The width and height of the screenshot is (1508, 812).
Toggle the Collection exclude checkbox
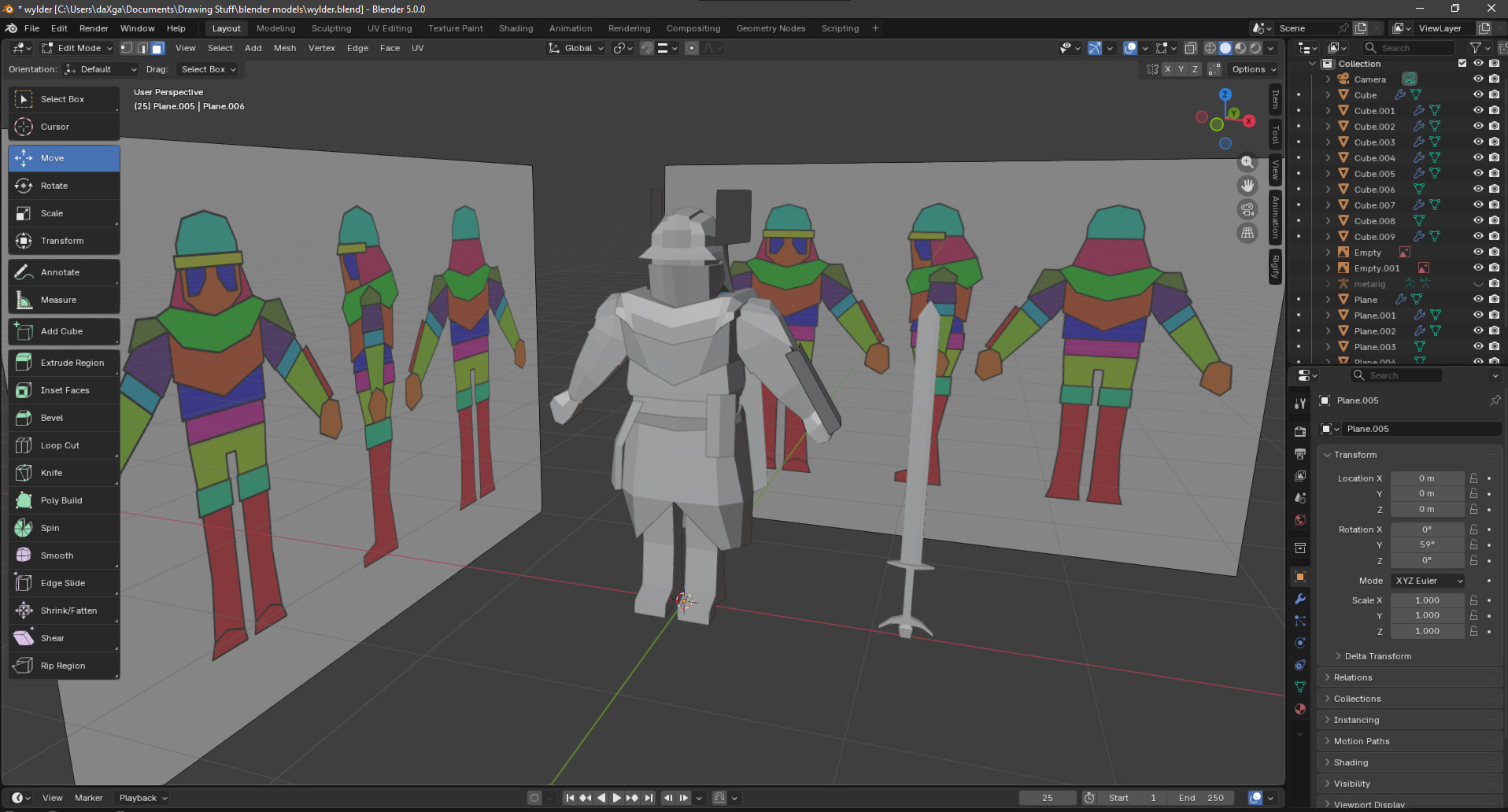[1462, 64]
